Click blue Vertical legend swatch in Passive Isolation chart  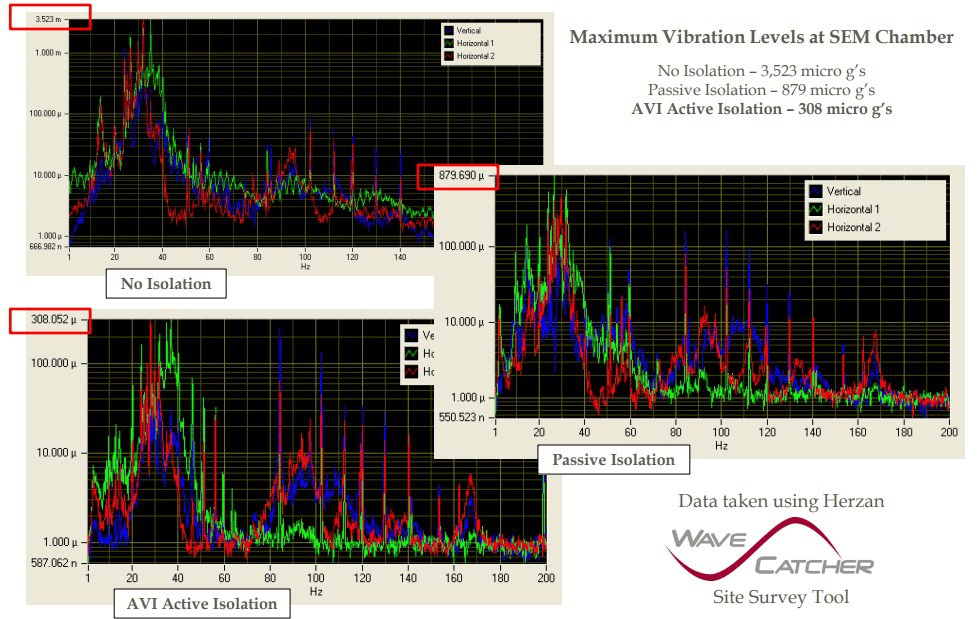(x=815, y=191)
